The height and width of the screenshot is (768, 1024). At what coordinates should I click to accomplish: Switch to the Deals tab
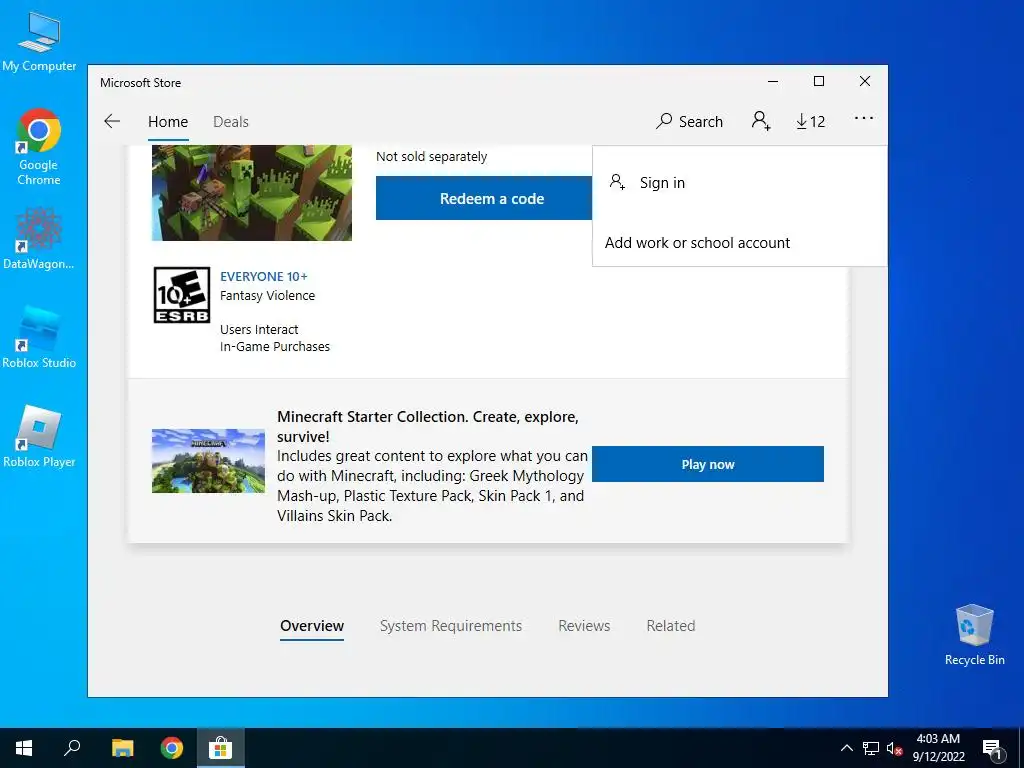click(x=231, y=121)
